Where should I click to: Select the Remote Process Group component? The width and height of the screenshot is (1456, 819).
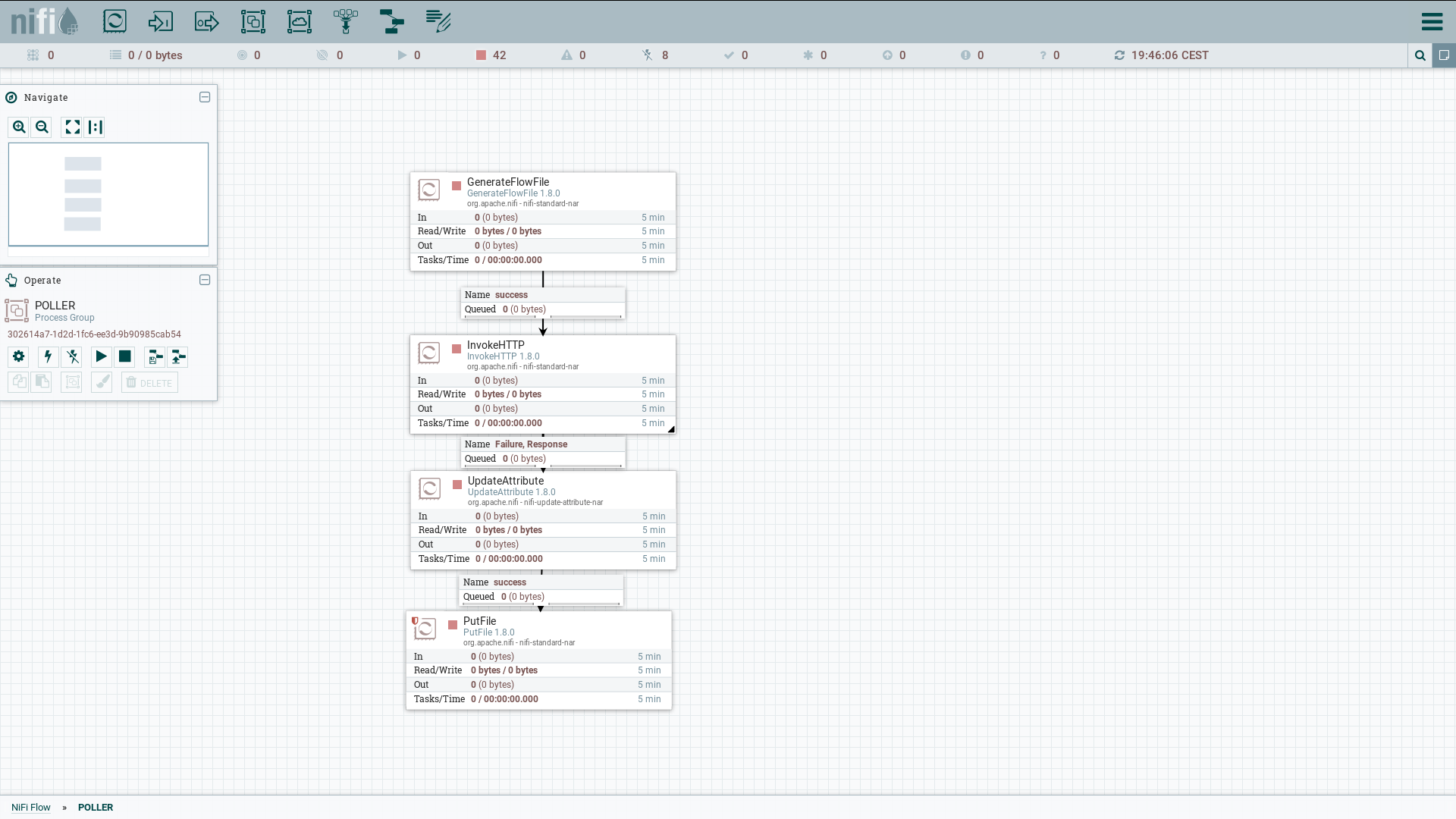coord(300,21)
